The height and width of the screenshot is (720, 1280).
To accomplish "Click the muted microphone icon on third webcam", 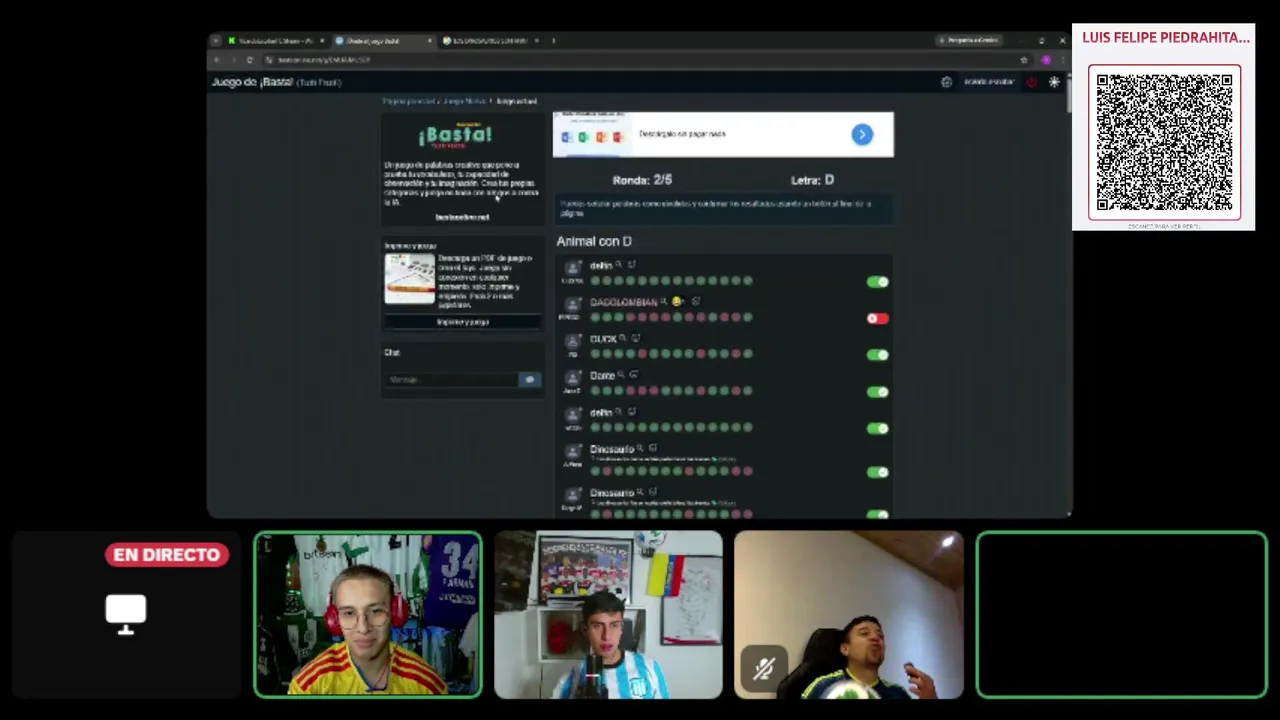I will [x=763, y=668].
